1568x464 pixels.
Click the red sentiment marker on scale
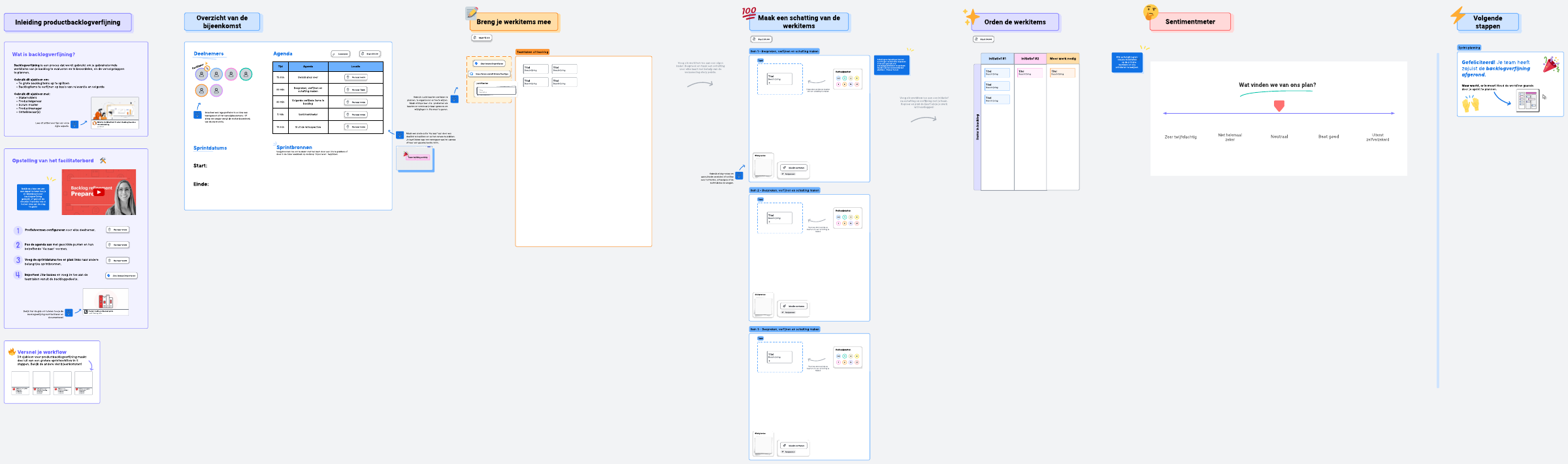coord(1279,106)
